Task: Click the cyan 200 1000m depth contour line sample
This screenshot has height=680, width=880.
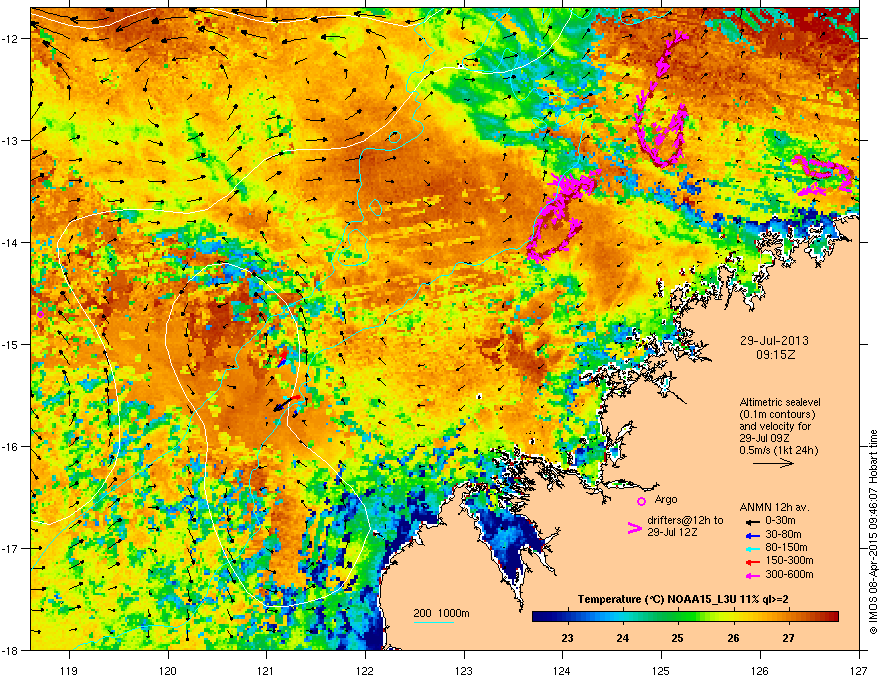Action: [433, 622]
